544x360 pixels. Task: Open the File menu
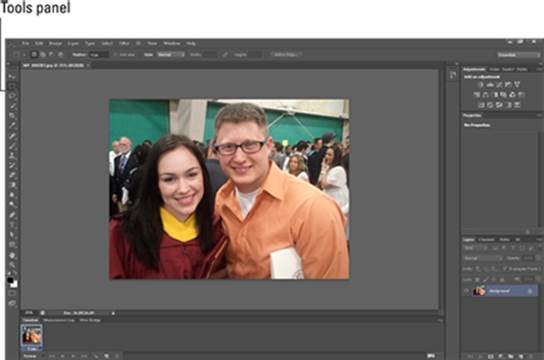click(x=25, y=43)
